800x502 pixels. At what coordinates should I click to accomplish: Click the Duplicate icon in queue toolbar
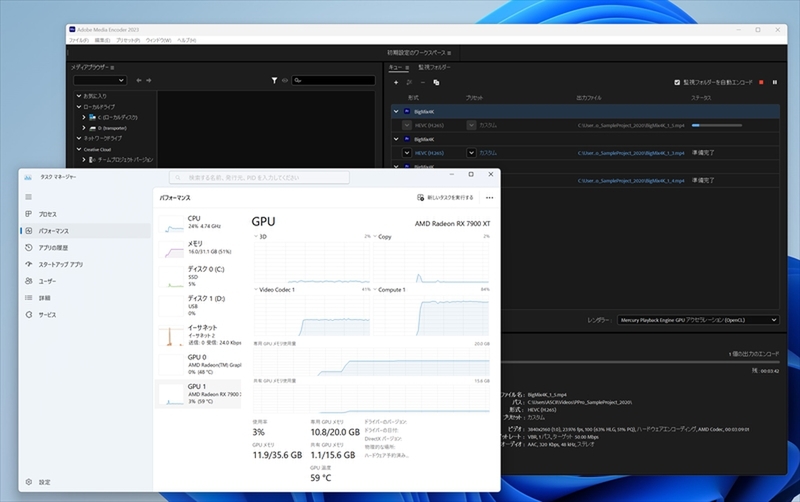(x=436, y=82)
